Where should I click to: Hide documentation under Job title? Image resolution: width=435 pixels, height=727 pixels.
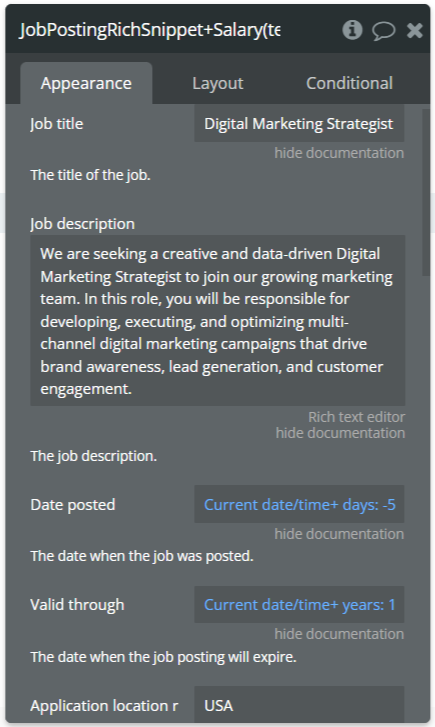339,153
